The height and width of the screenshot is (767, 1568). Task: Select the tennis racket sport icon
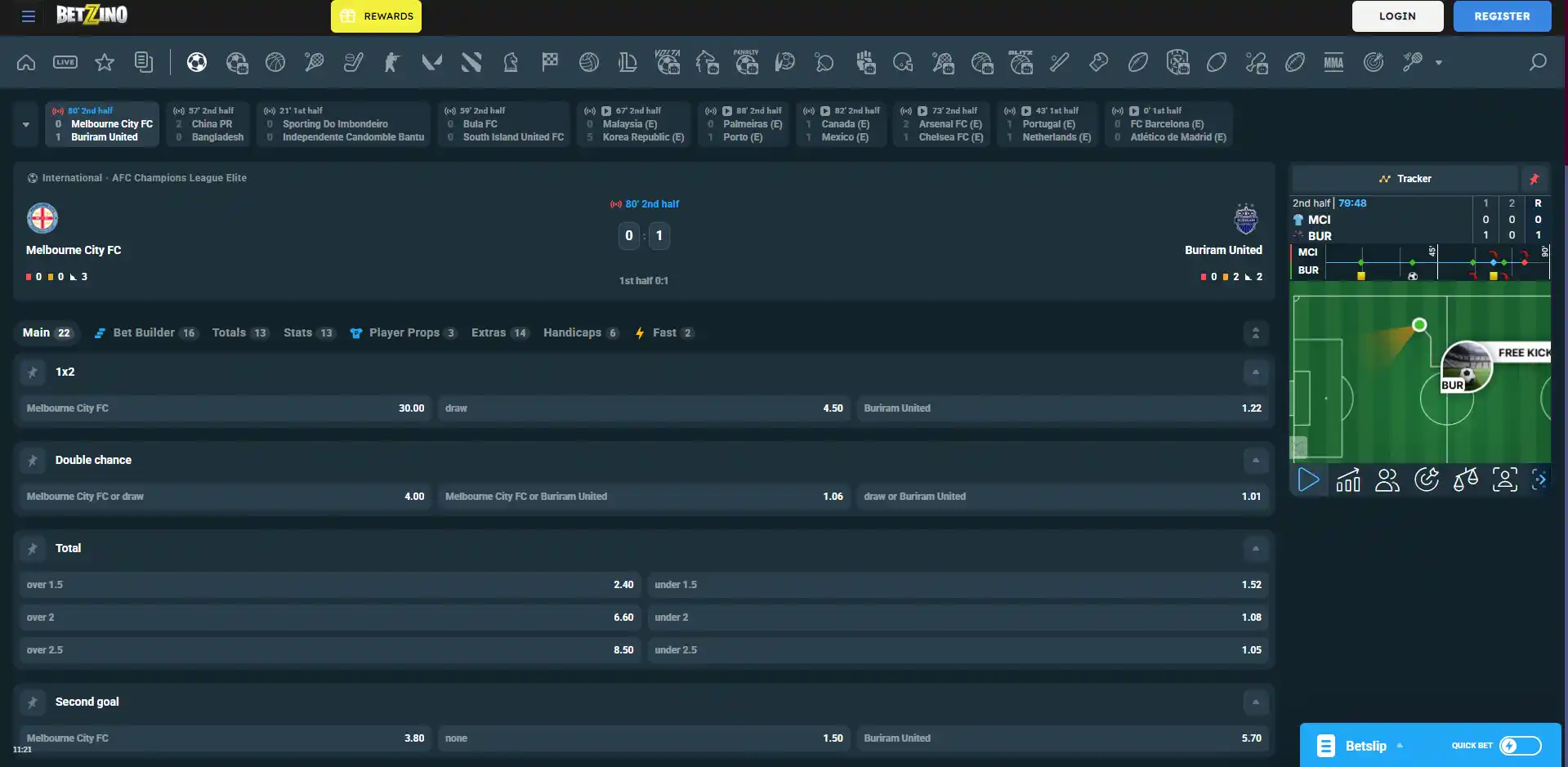coord(315,62)
